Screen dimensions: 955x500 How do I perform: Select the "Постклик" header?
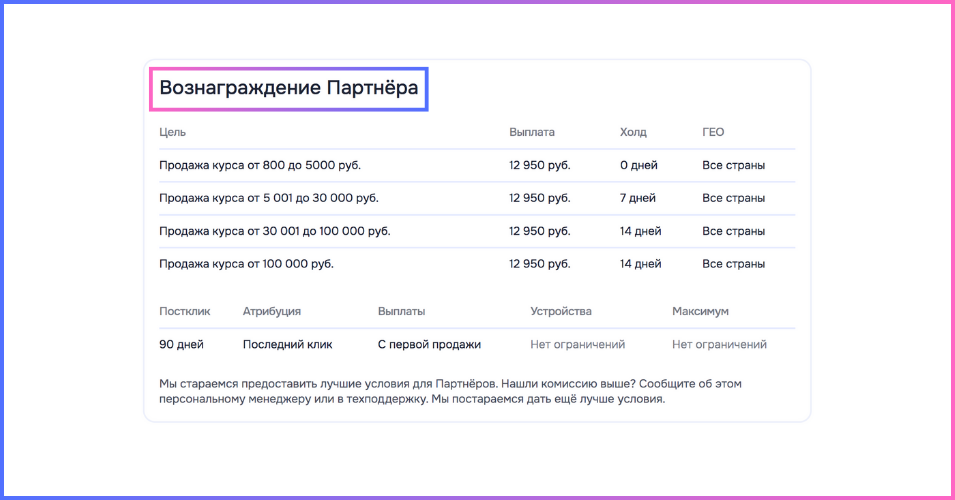click(x=185, y=311)
